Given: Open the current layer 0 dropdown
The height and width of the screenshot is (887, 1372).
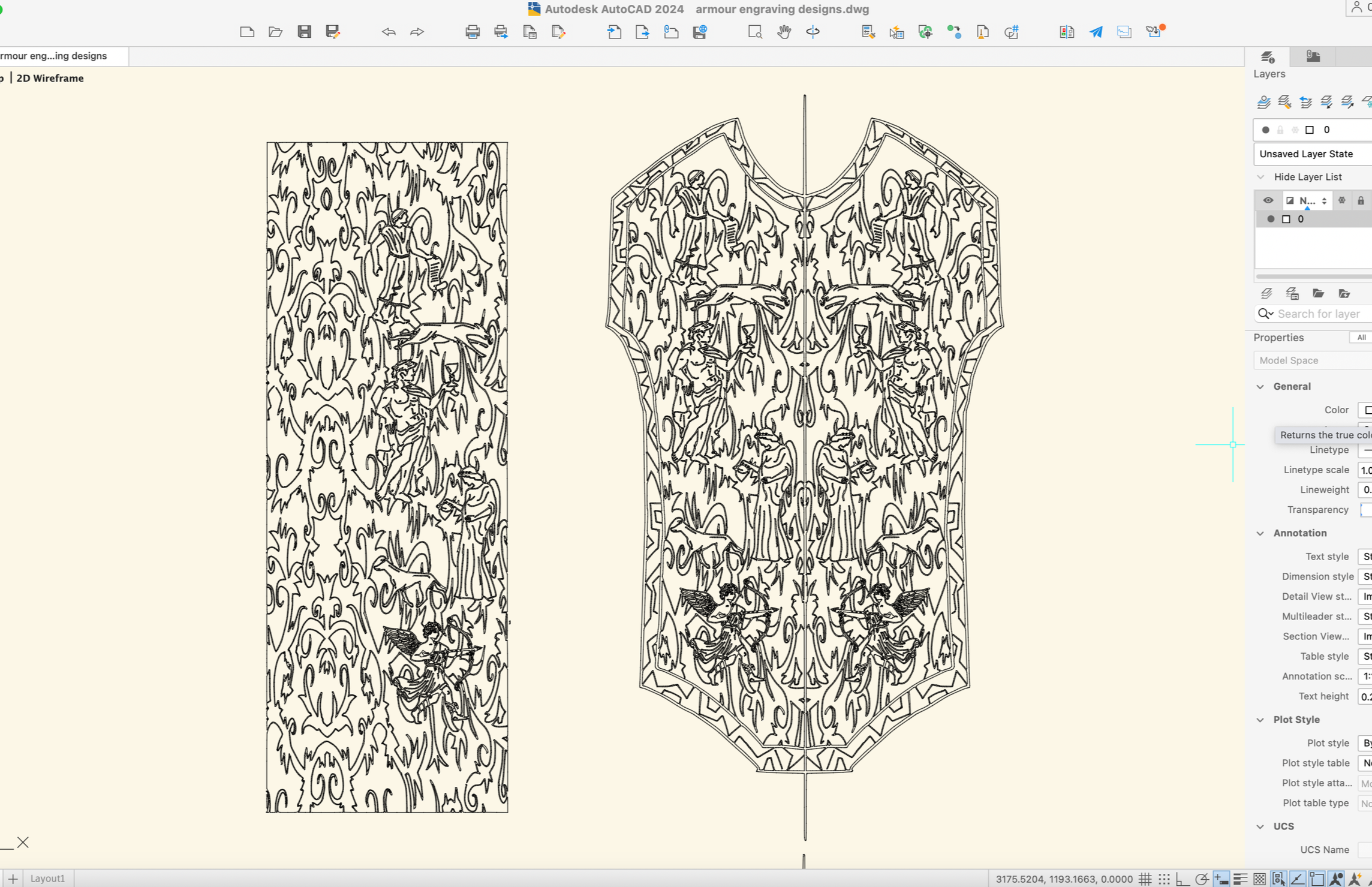Looking at the screenshot, I should point(1313,130).
